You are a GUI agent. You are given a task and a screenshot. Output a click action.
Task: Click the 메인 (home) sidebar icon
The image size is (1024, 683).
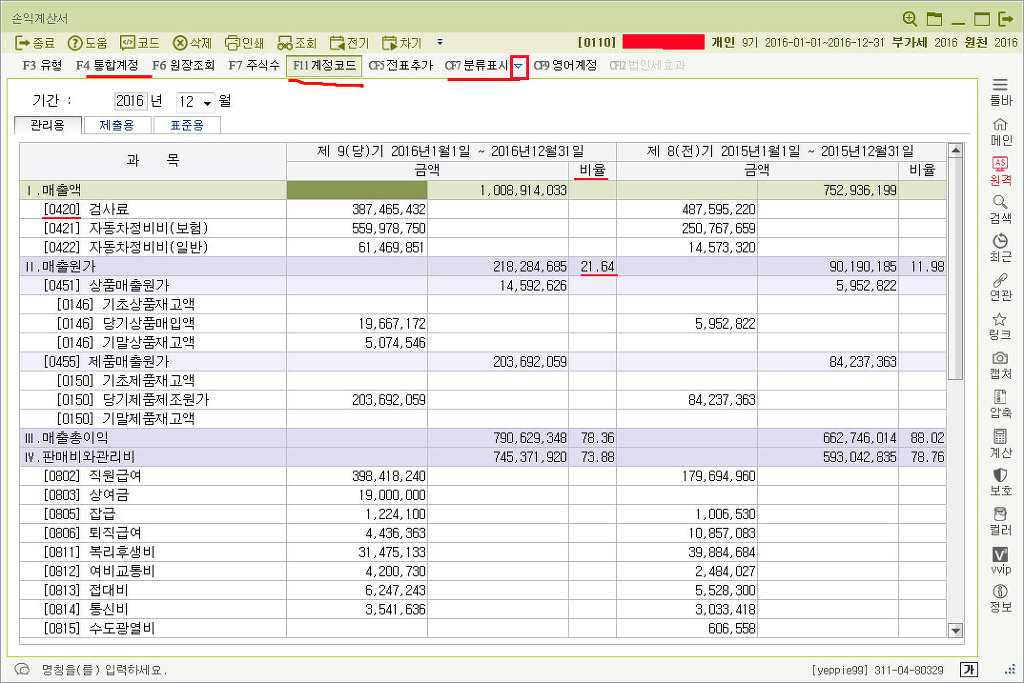[1000, 125]
